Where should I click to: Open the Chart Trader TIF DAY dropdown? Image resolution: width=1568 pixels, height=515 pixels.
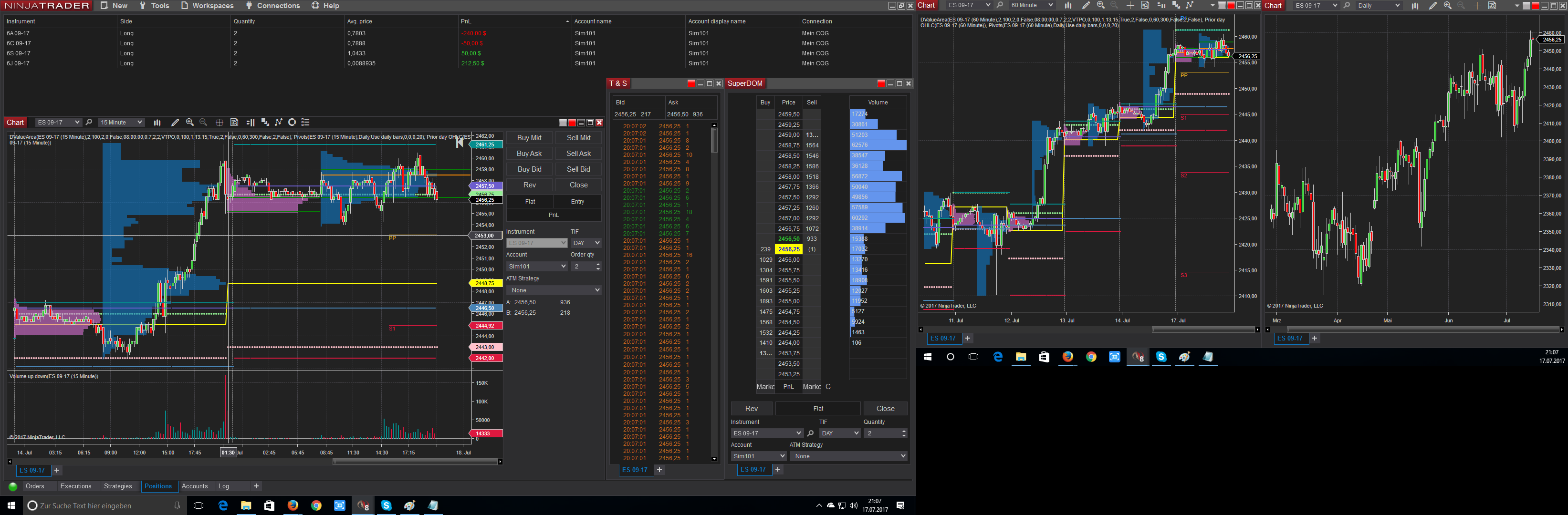[585, 243]
